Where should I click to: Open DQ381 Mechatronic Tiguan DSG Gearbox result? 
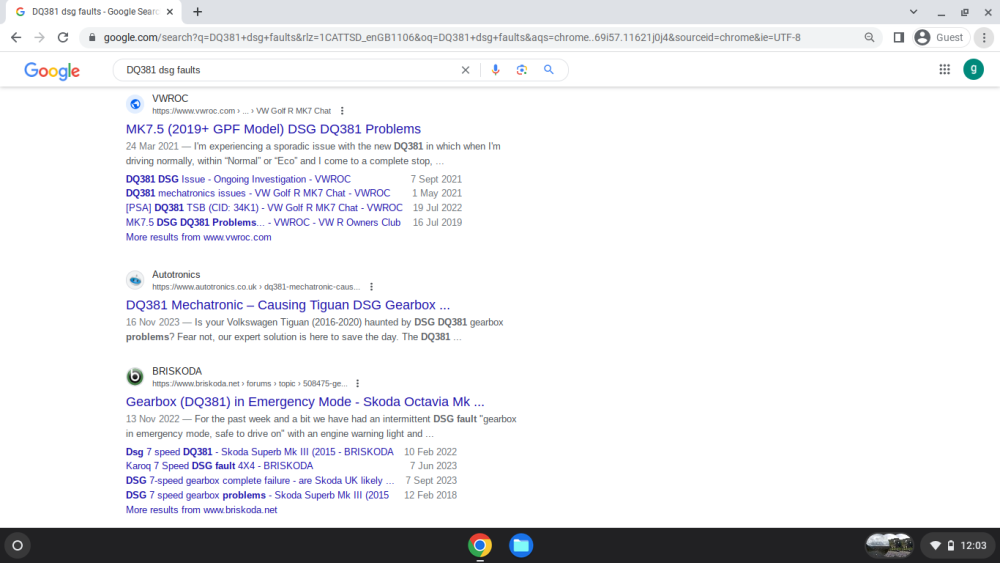[x=288, y=305]
